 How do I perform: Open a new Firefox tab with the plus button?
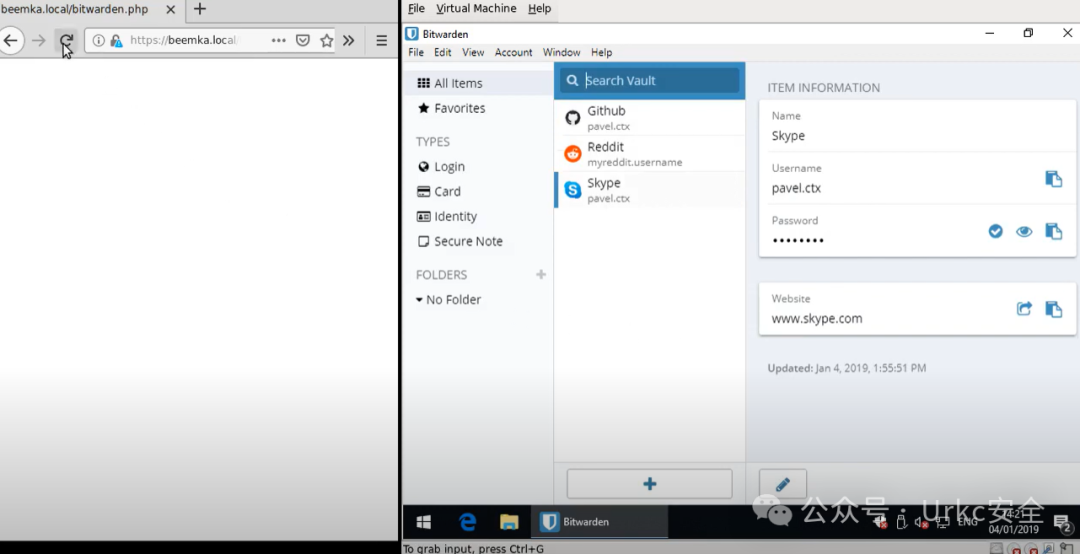tap(200, 9)
